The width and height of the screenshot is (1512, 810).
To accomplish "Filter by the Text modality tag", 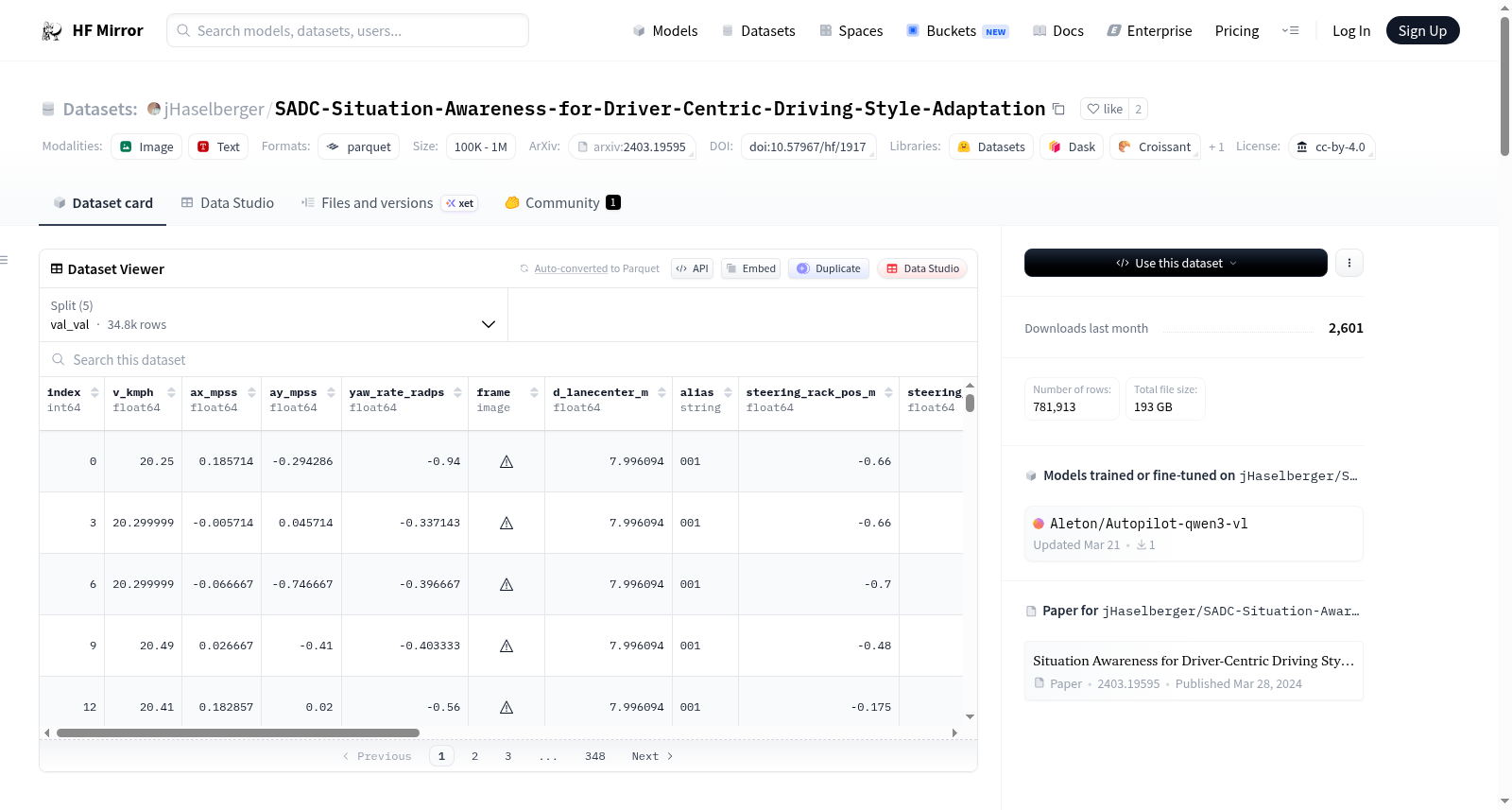I will [x=218, y=146].
